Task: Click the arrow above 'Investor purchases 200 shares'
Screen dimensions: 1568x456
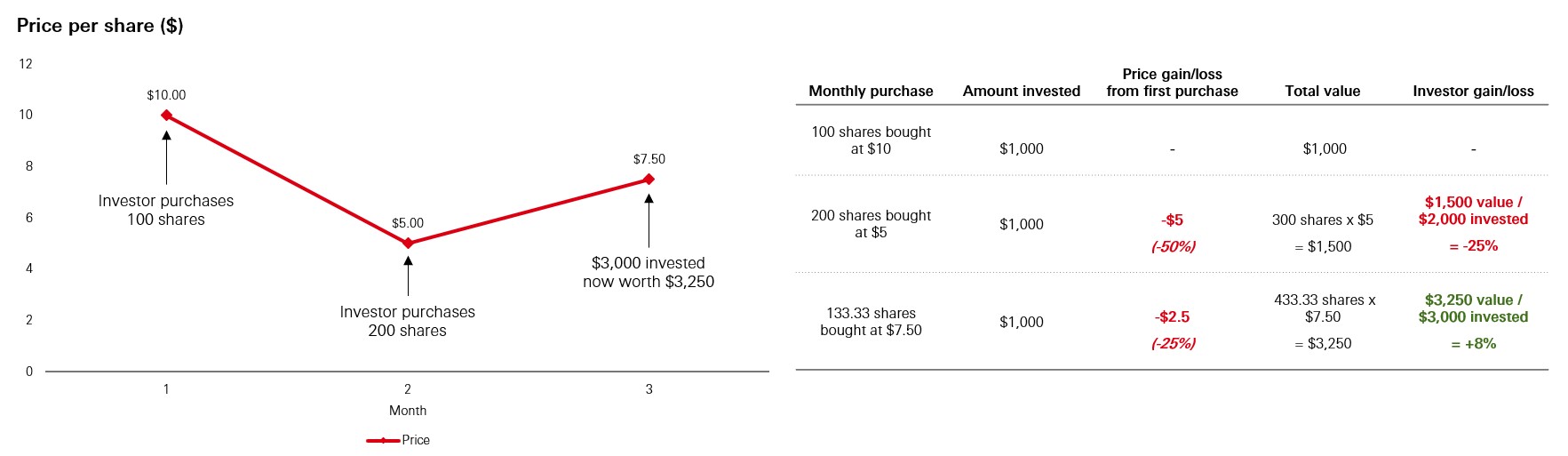Action: (408, 276)
